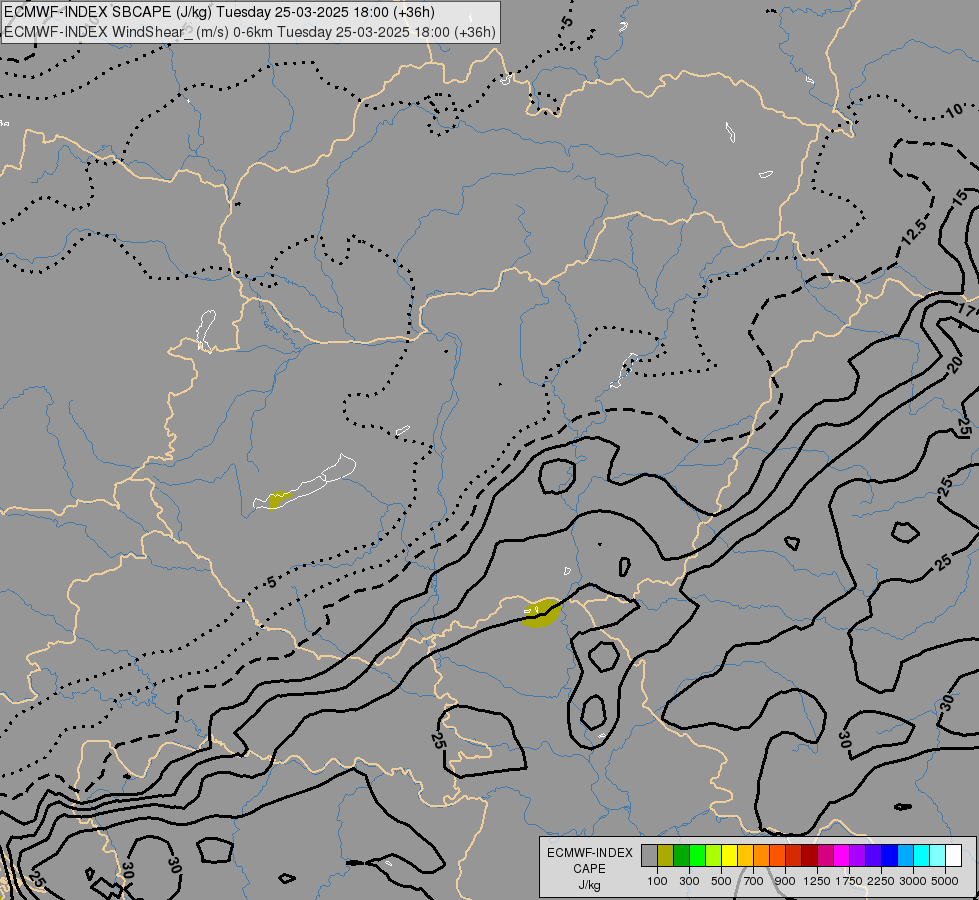The image size is (979, 900).
Task: Select the J/kg unit label in legend
Action: [x=589, y=886]
